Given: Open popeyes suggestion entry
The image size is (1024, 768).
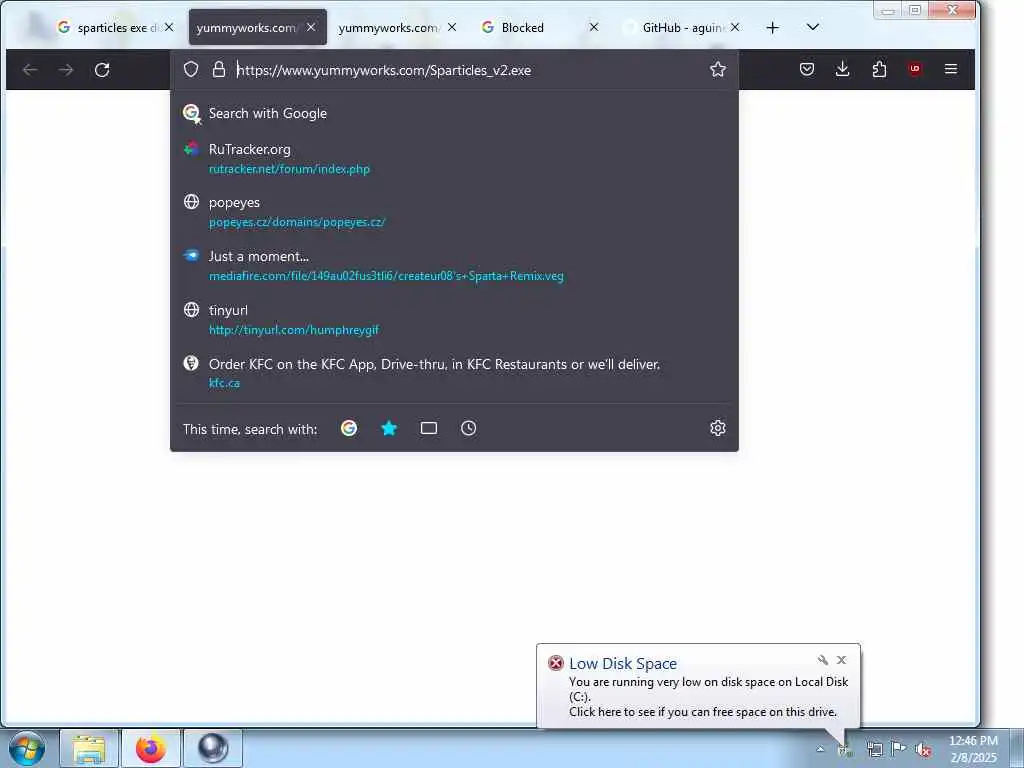Looking at the screenshot, I should click(454, 212).
